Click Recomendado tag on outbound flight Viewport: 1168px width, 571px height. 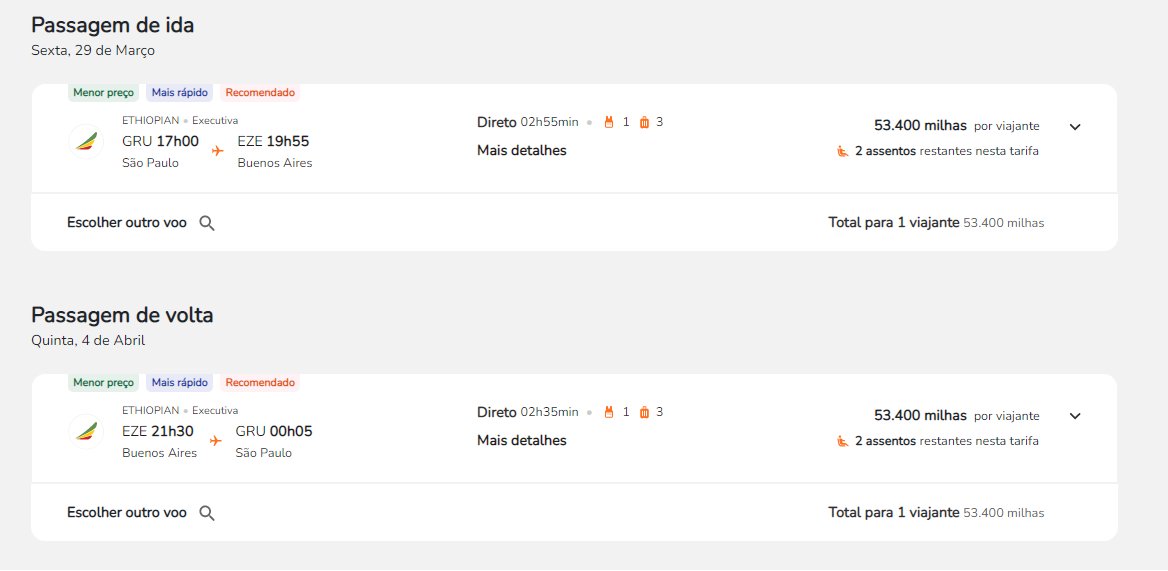coord(260,92)
